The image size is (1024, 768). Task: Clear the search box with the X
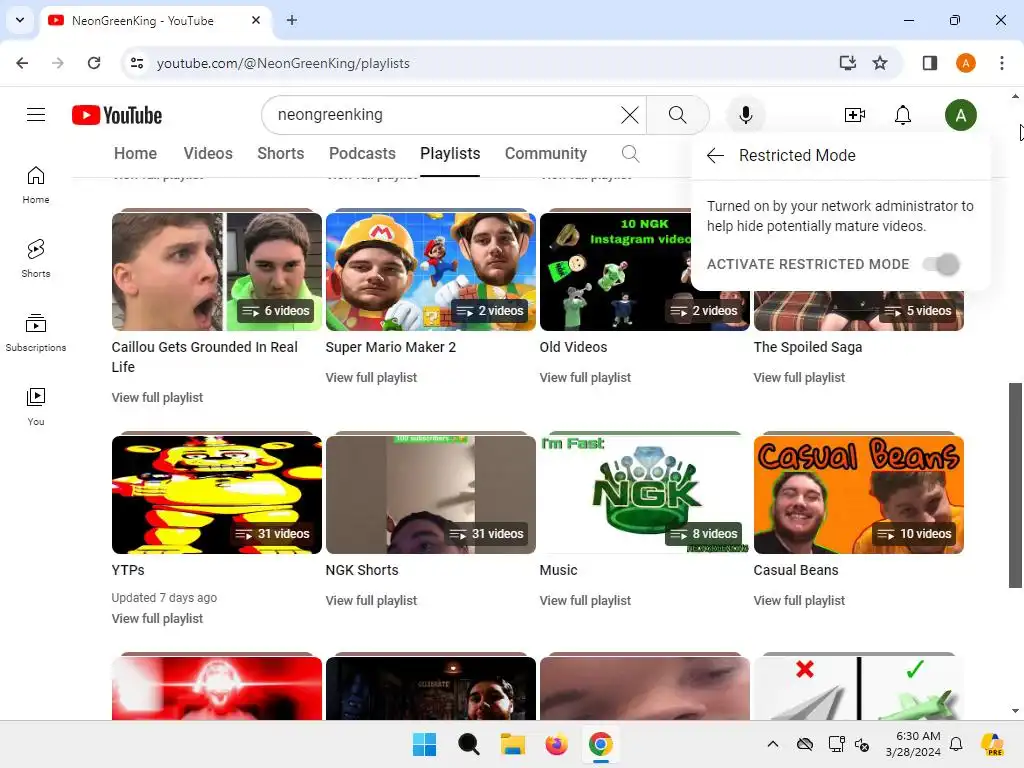(x=630, y=115)
